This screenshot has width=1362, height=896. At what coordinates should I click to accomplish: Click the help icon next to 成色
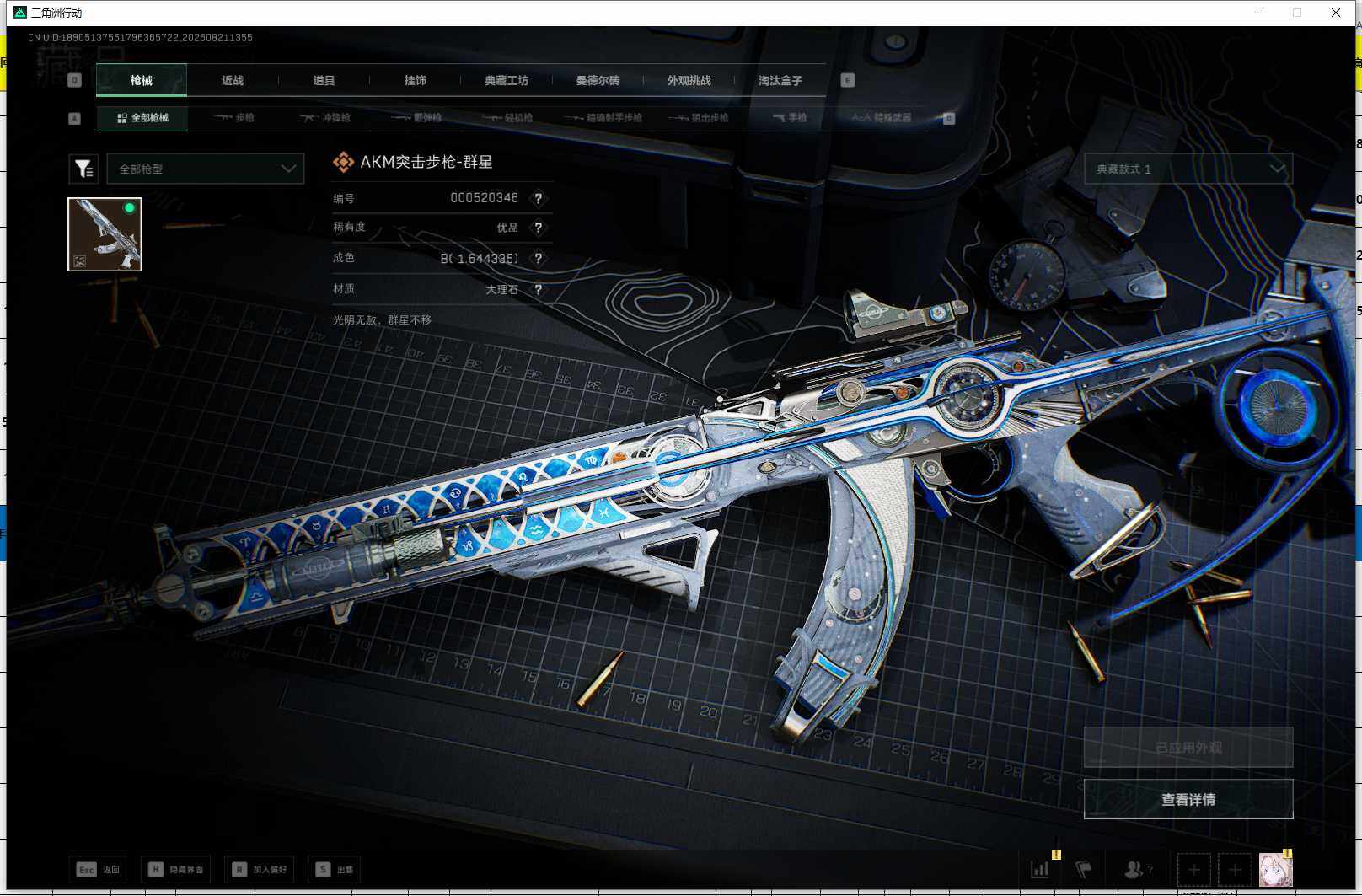click(538, 259)
